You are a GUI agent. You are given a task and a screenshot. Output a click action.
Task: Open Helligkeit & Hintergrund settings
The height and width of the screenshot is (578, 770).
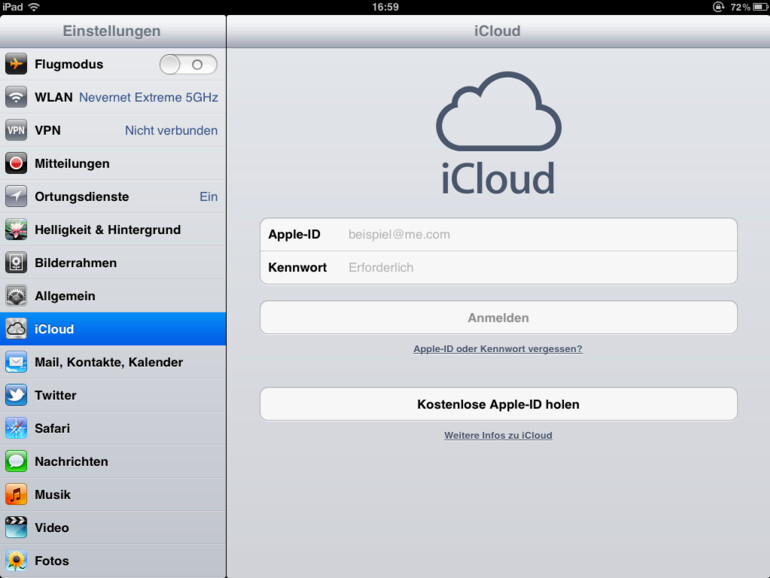pyautogui.click(x=113, y=230)
